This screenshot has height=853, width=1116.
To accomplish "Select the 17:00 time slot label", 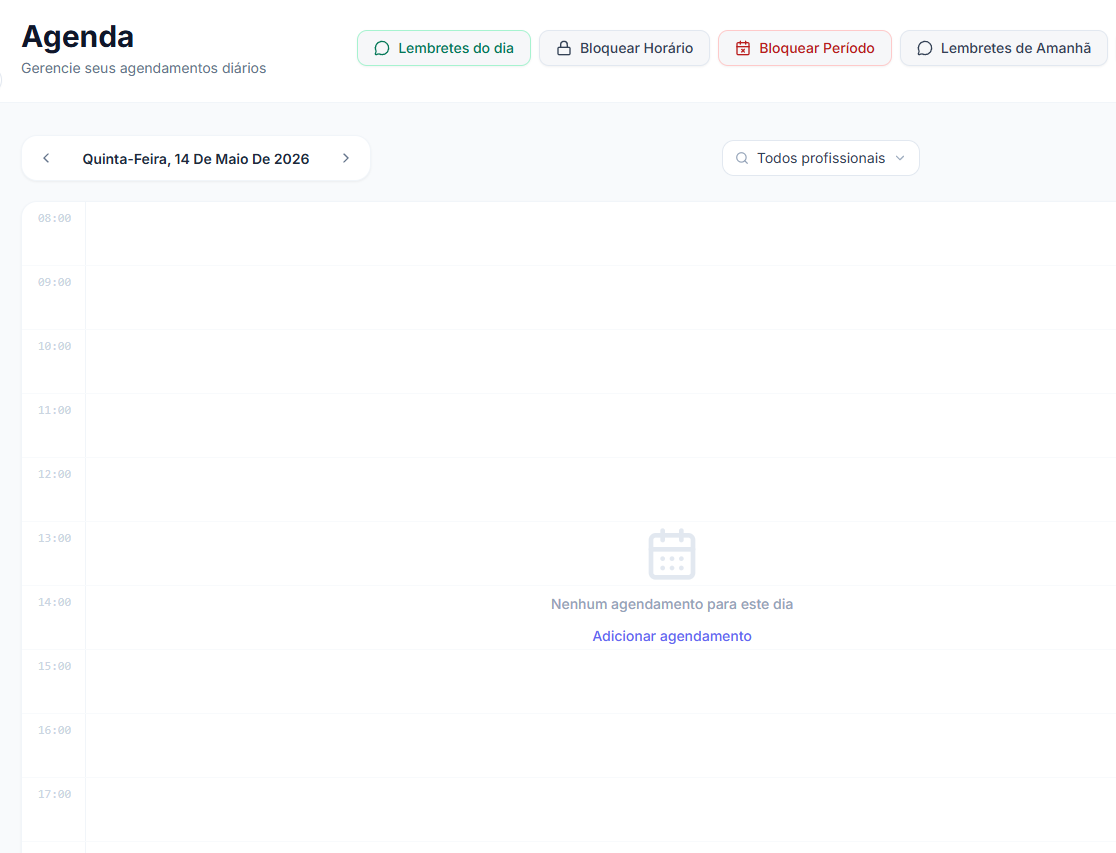I will coord(55,795).
